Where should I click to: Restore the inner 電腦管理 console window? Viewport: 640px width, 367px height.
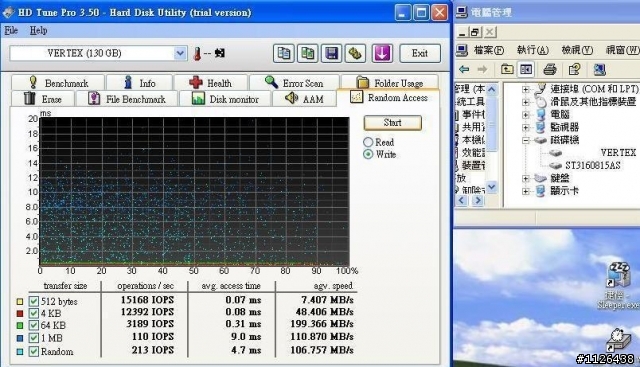[475, 32]
